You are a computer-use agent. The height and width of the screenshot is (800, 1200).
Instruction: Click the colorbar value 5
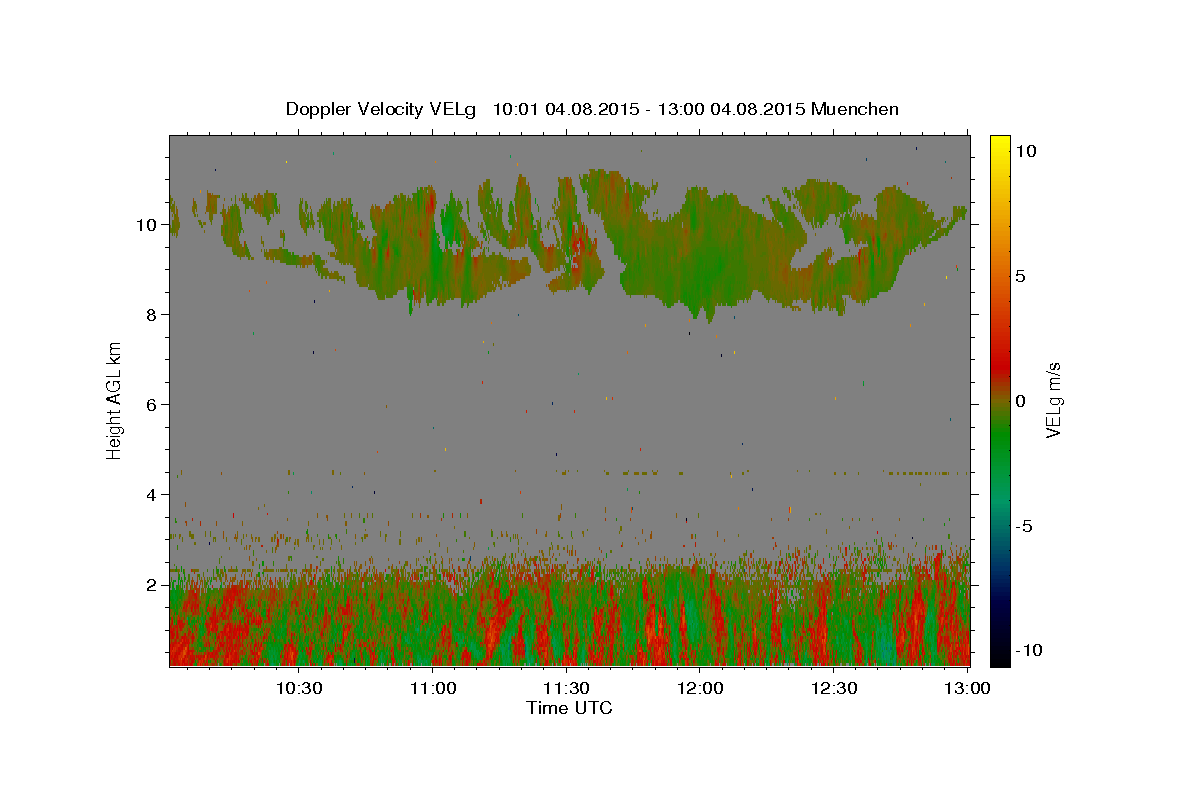point(1020,276)
